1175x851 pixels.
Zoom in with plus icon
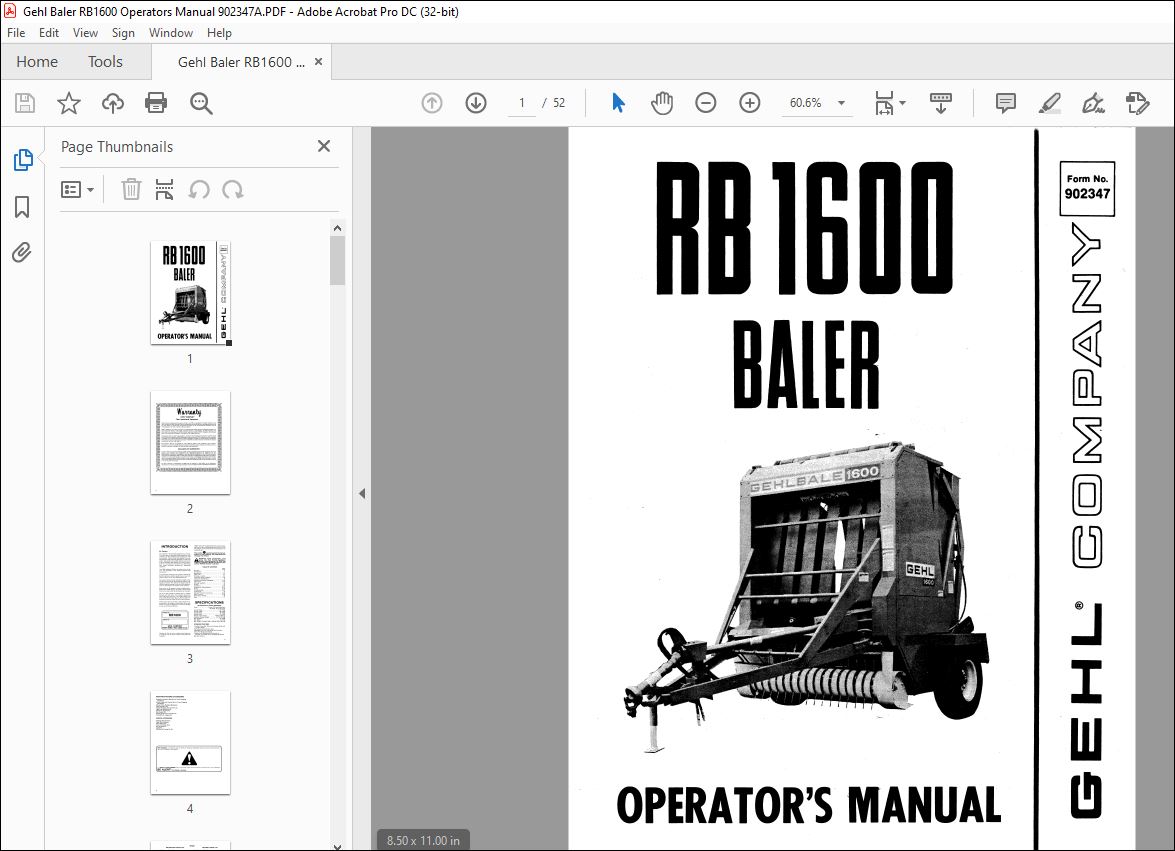749,103
